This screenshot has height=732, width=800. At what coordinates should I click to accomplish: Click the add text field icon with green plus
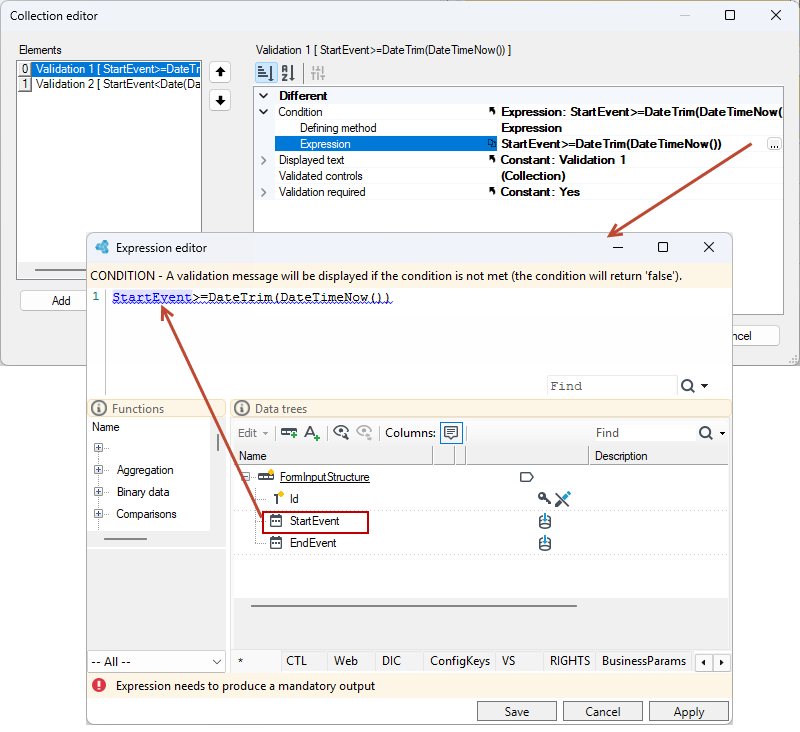(x=312, y=433)
